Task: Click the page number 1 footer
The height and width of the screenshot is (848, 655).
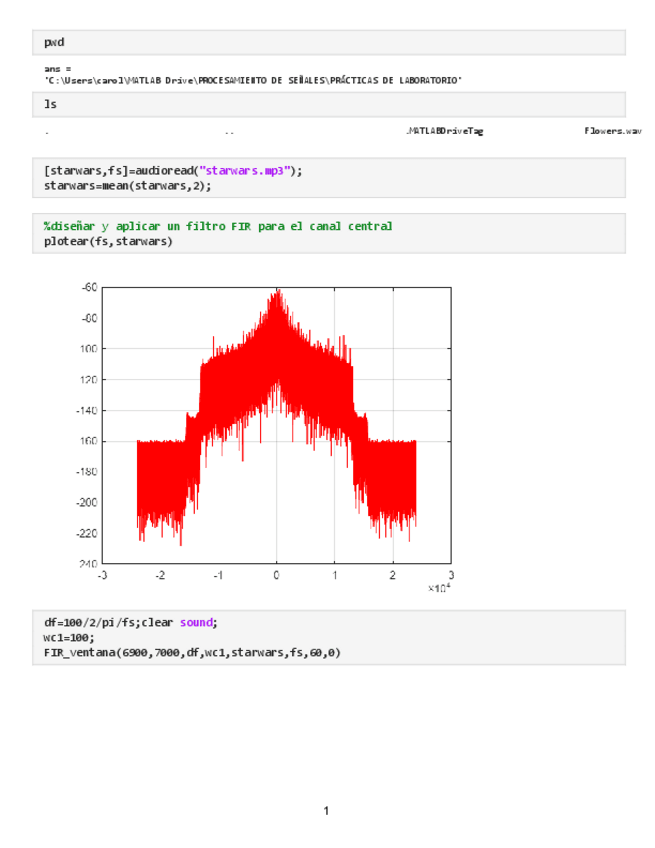Action: click(x=326, y=810)
